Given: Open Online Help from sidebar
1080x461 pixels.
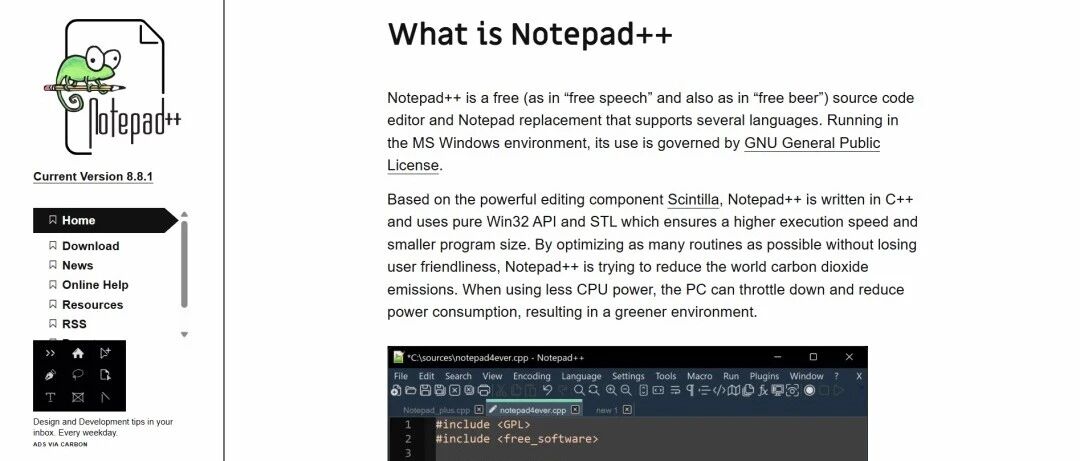Looking at the screenshot, I should (95, 285).
